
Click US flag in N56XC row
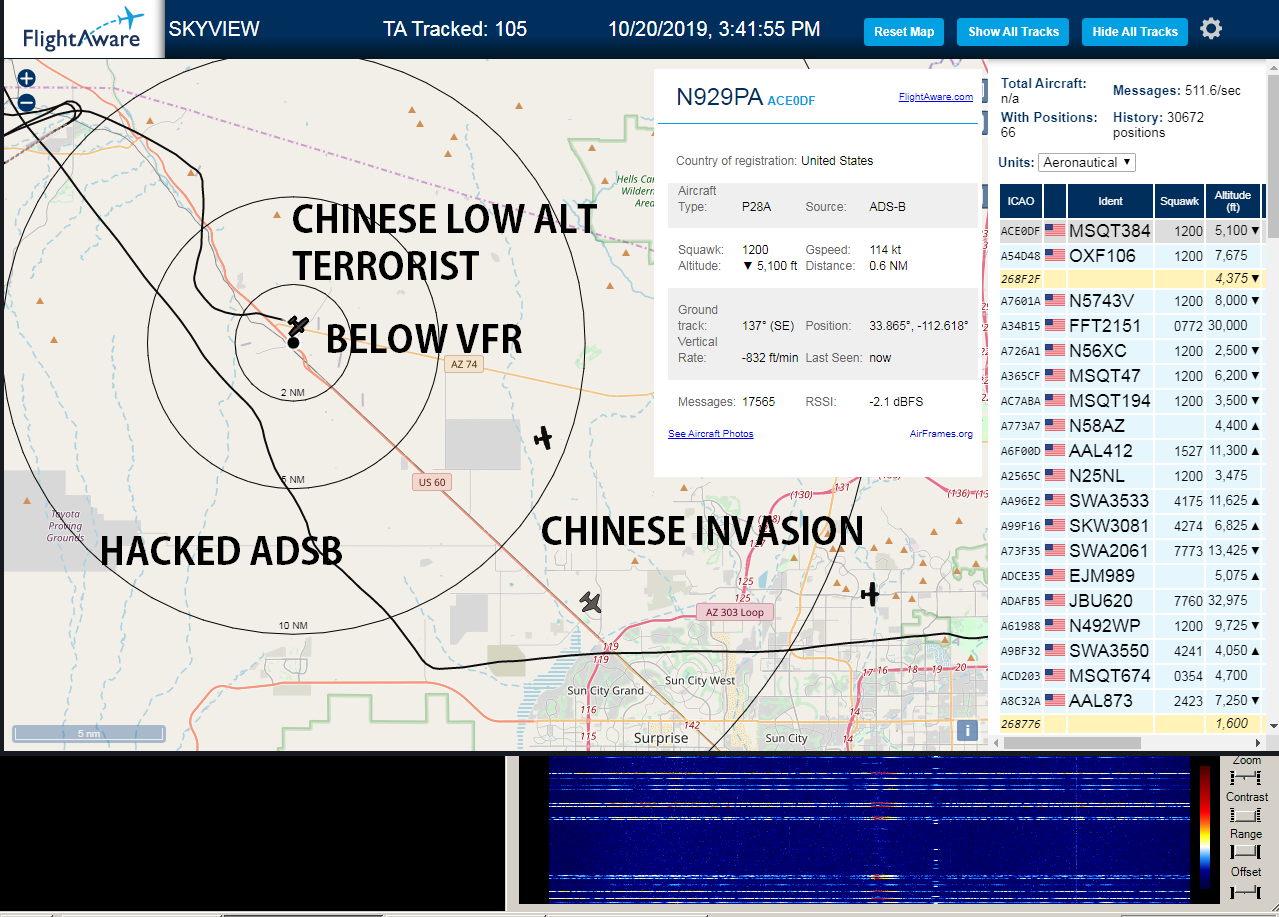click(x=1055, y=351)
